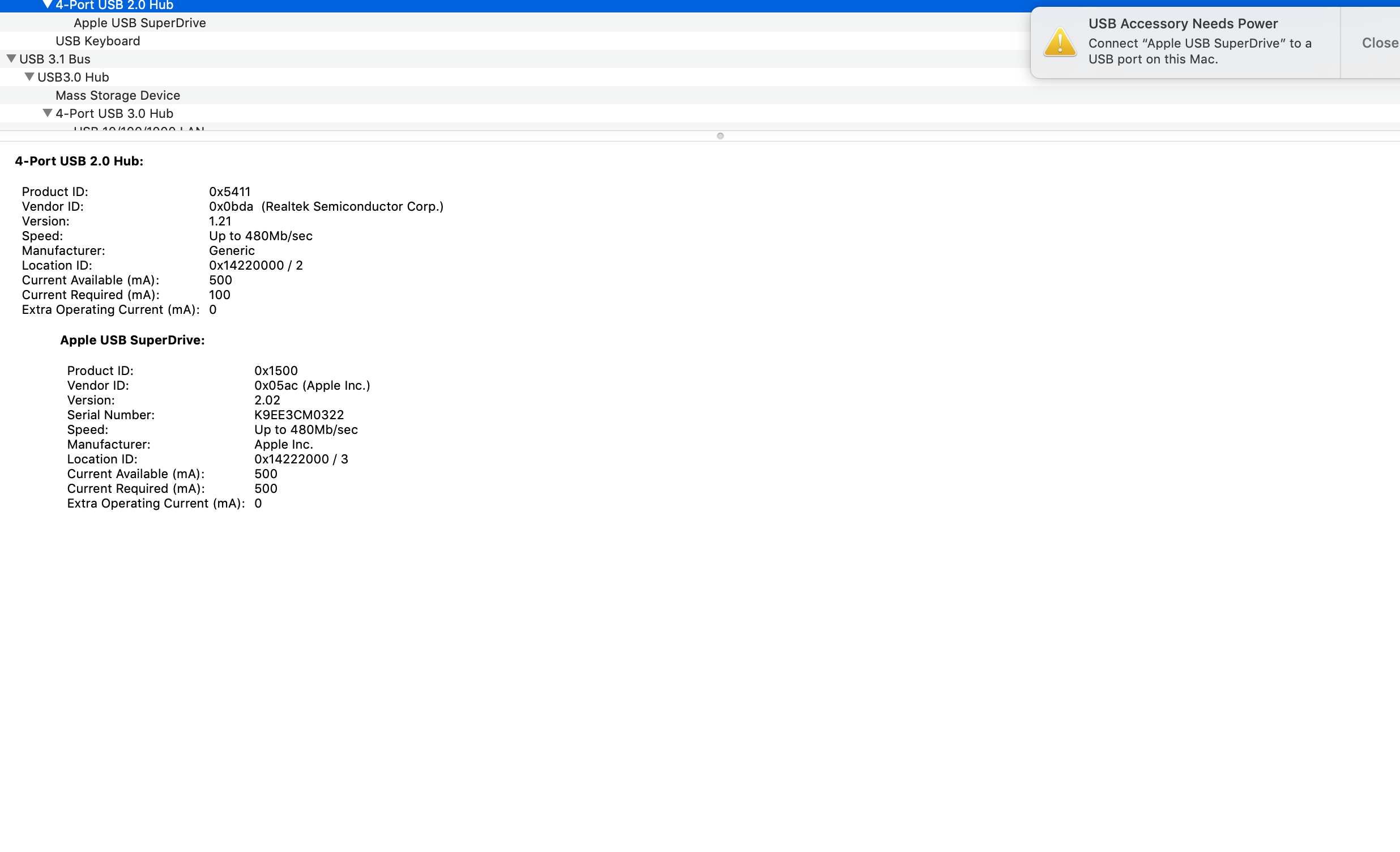Select the USB Keyboard entry
1400x852 pixels.
point(98,41)
